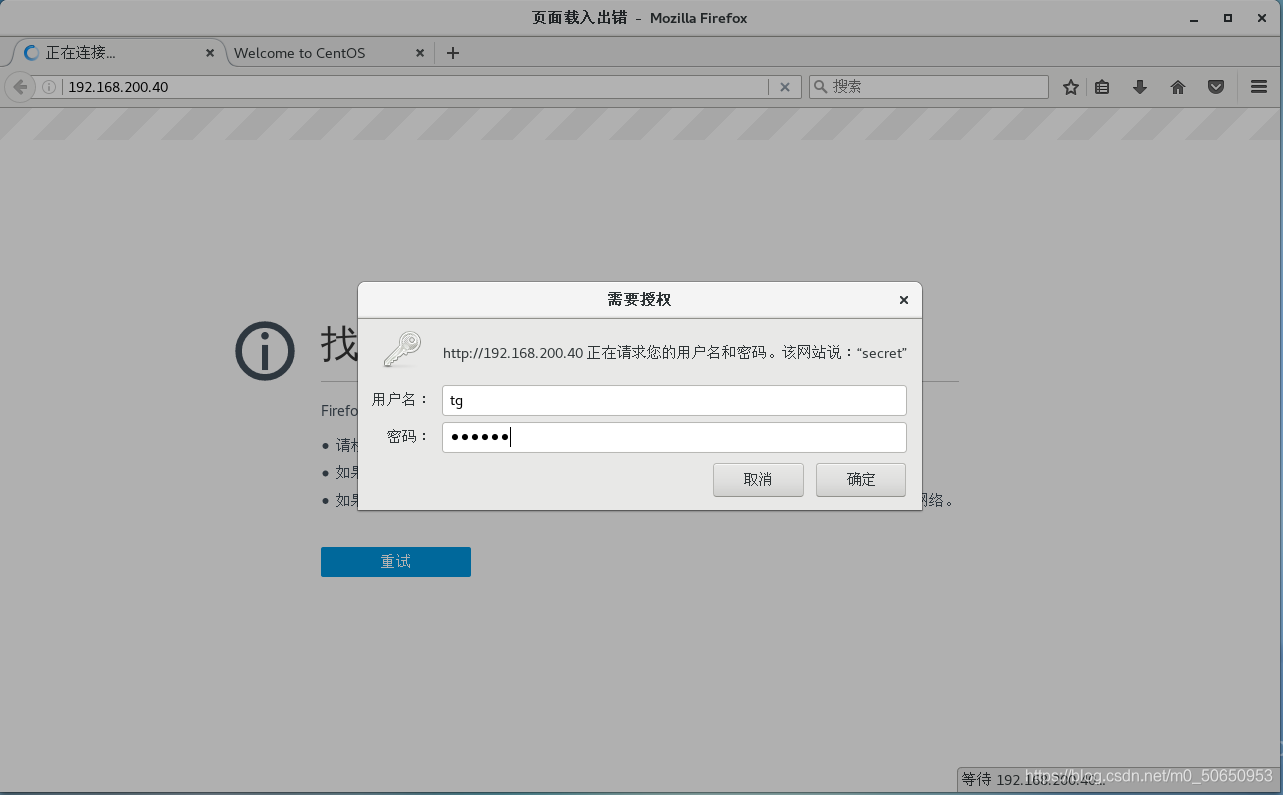Open the Firefox hamburger menu
The height and width of the screenshot is (795, 1283).
point(1259,87)
